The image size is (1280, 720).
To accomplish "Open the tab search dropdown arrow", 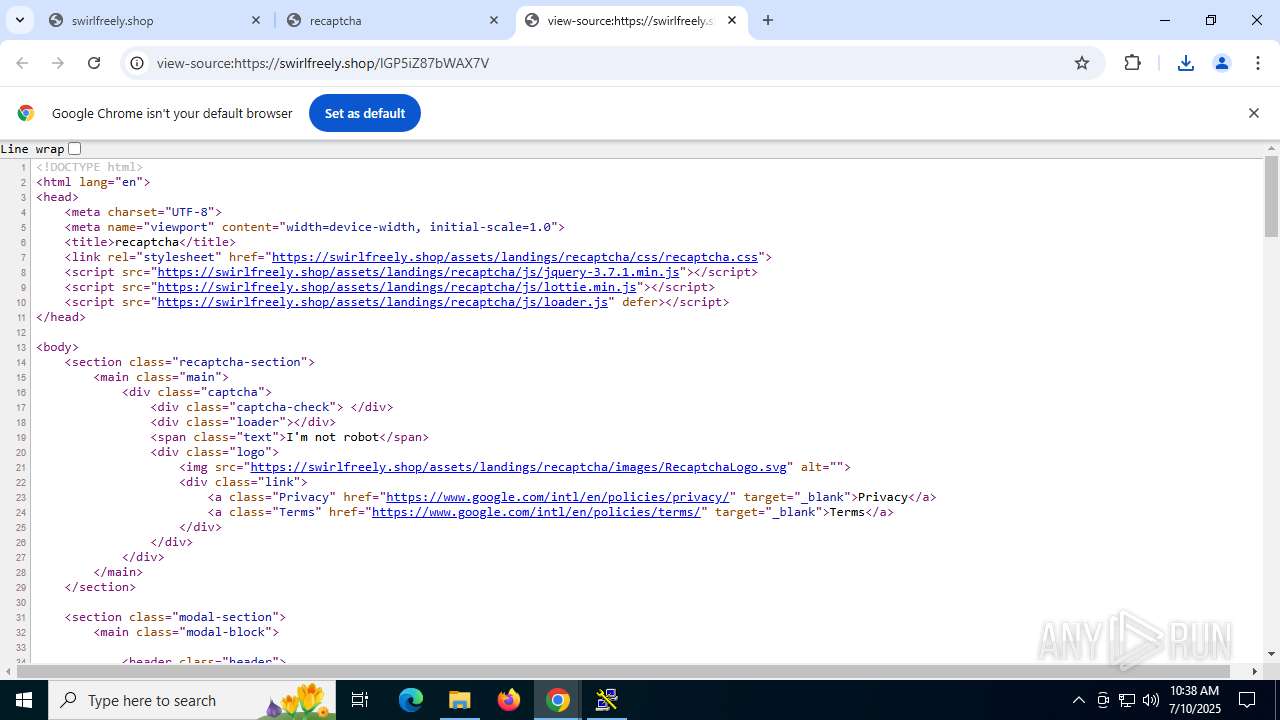I will coord(19,20).
